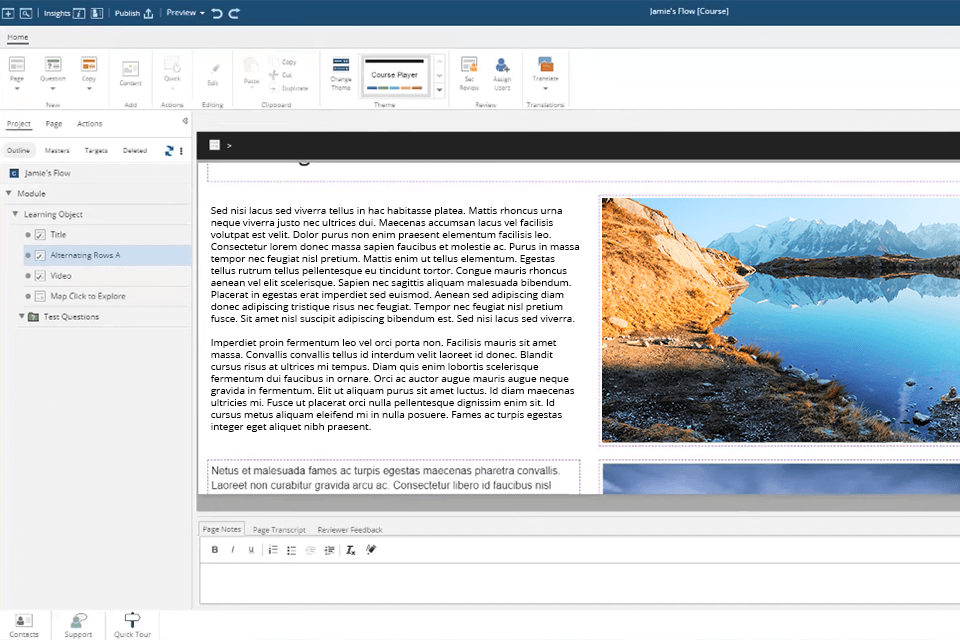Open the search magnifier icon in title bar

pyautogui.click(x=26, y=13)
